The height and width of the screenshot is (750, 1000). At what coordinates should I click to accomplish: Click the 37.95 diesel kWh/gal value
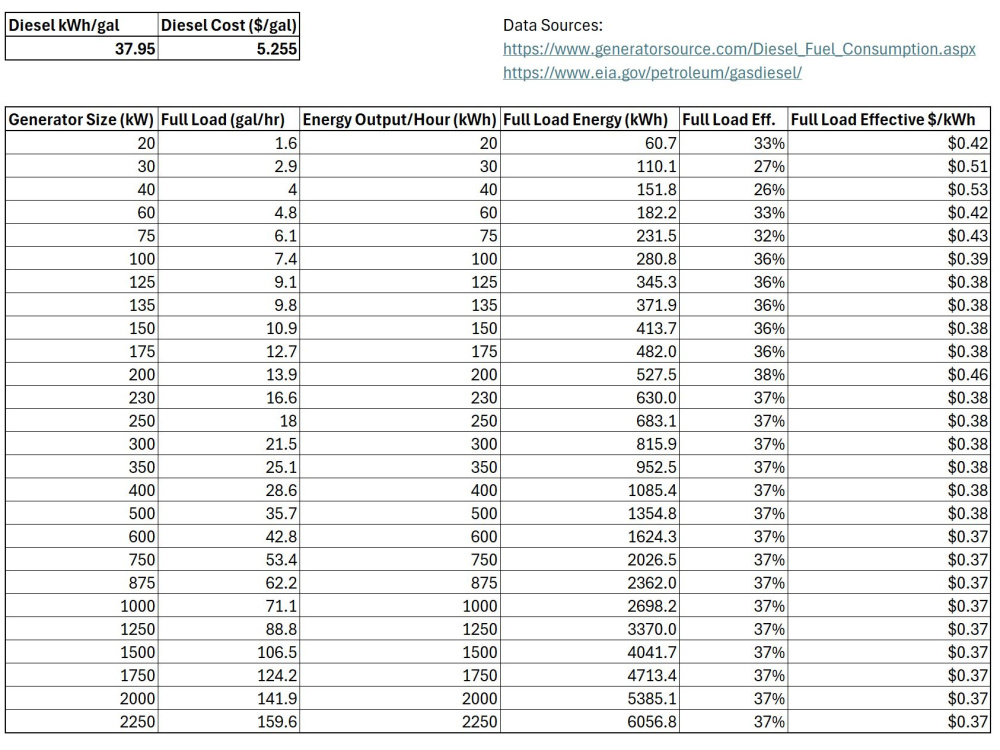pos(82,48)
